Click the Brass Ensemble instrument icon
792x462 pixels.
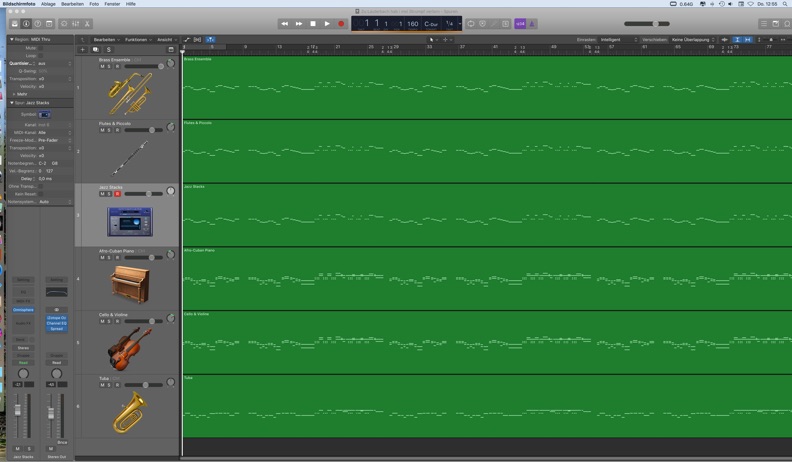[x=130, y=93]
